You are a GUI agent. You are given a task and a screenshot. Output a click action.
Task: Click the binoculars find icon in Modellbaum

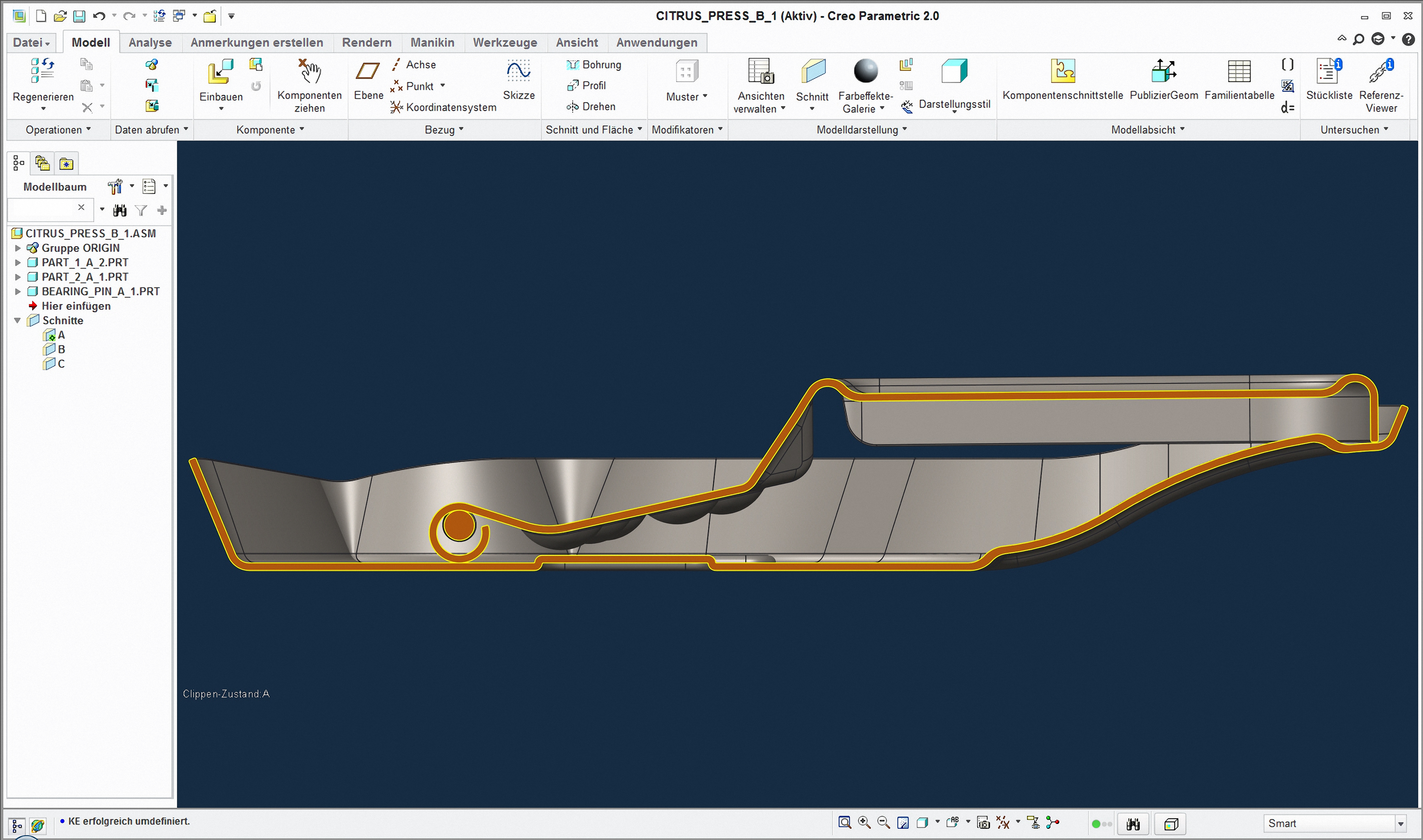[x=119, y=210]
